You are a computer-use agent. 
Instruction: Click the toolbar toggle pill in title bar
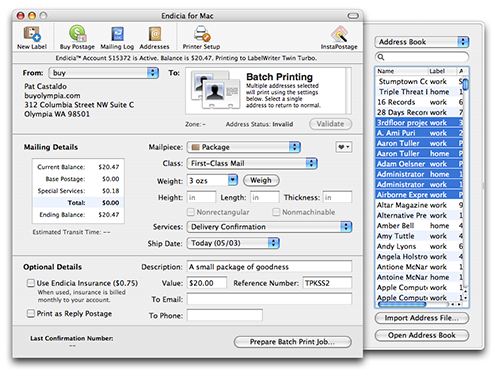click(353, 16)
